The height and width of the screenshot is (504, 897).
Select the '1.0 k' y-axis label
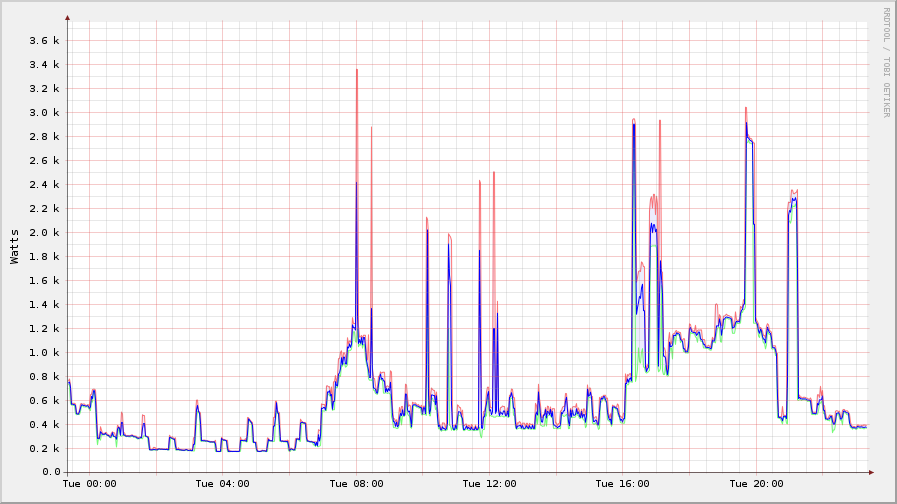pos(44,353)
